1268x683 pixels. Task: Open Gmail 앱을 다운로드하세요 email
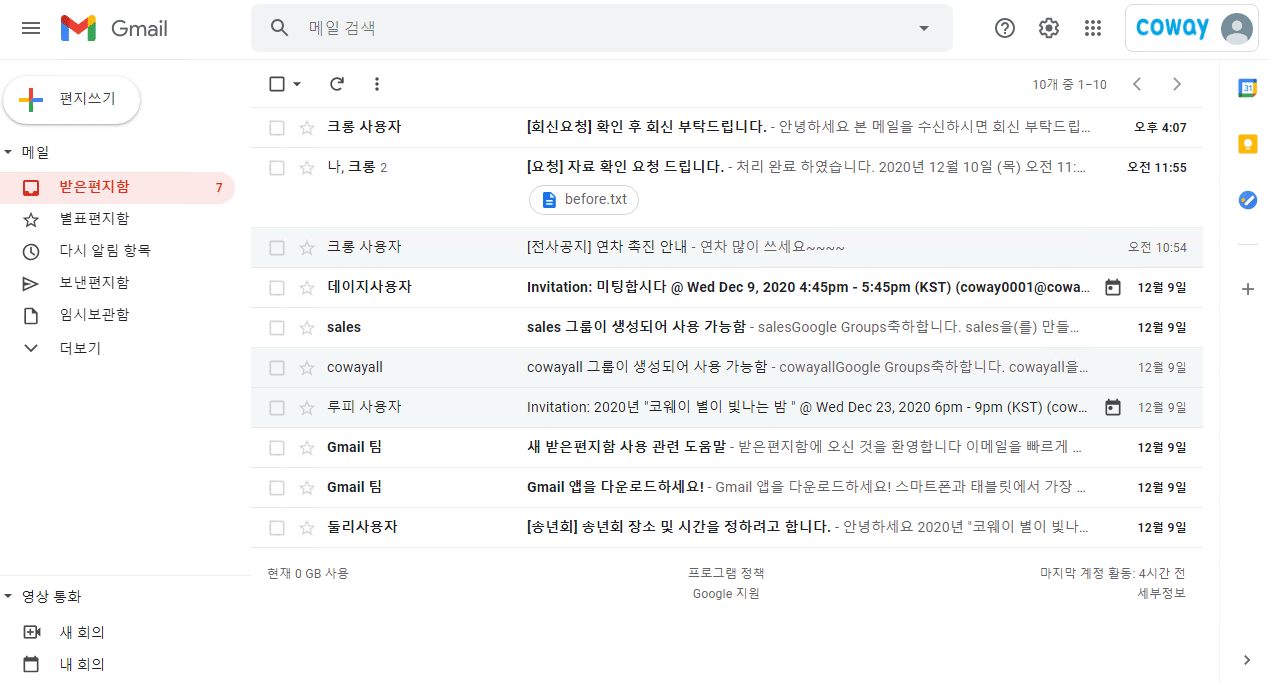click(x=727, y=488)
